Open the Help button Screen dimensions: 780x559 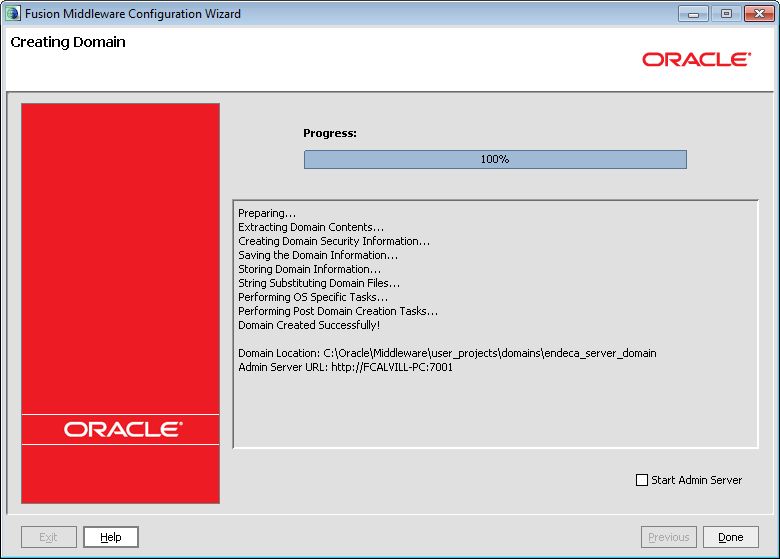(x=110, y=537)
